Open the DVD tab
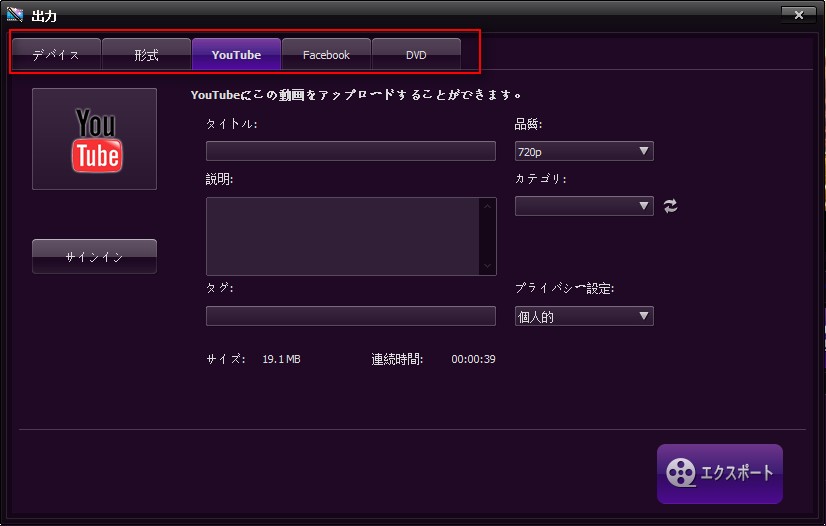 point(416,54)
